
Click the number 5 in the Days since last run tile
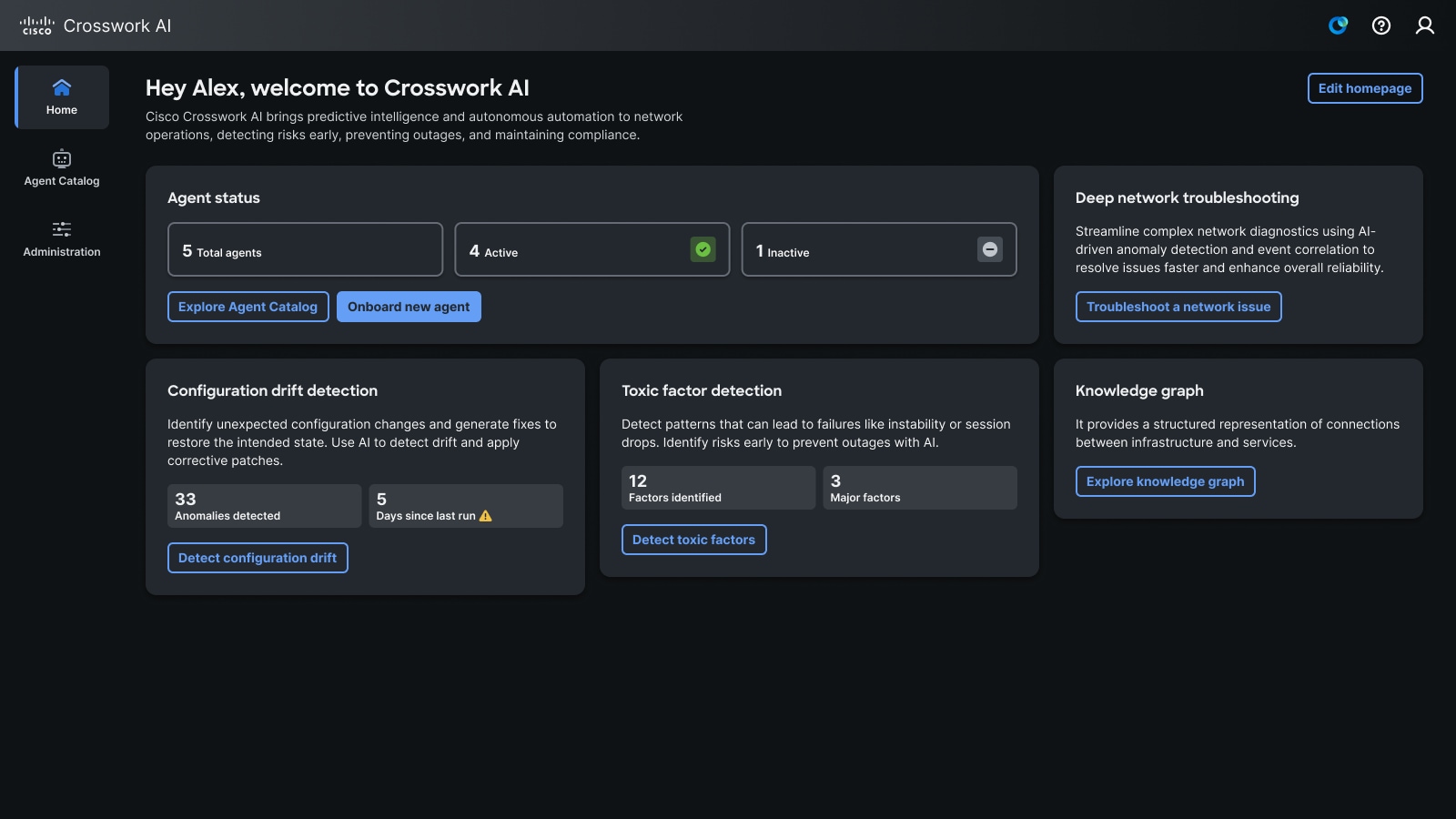pyautogui.click(x=381, y=499)
